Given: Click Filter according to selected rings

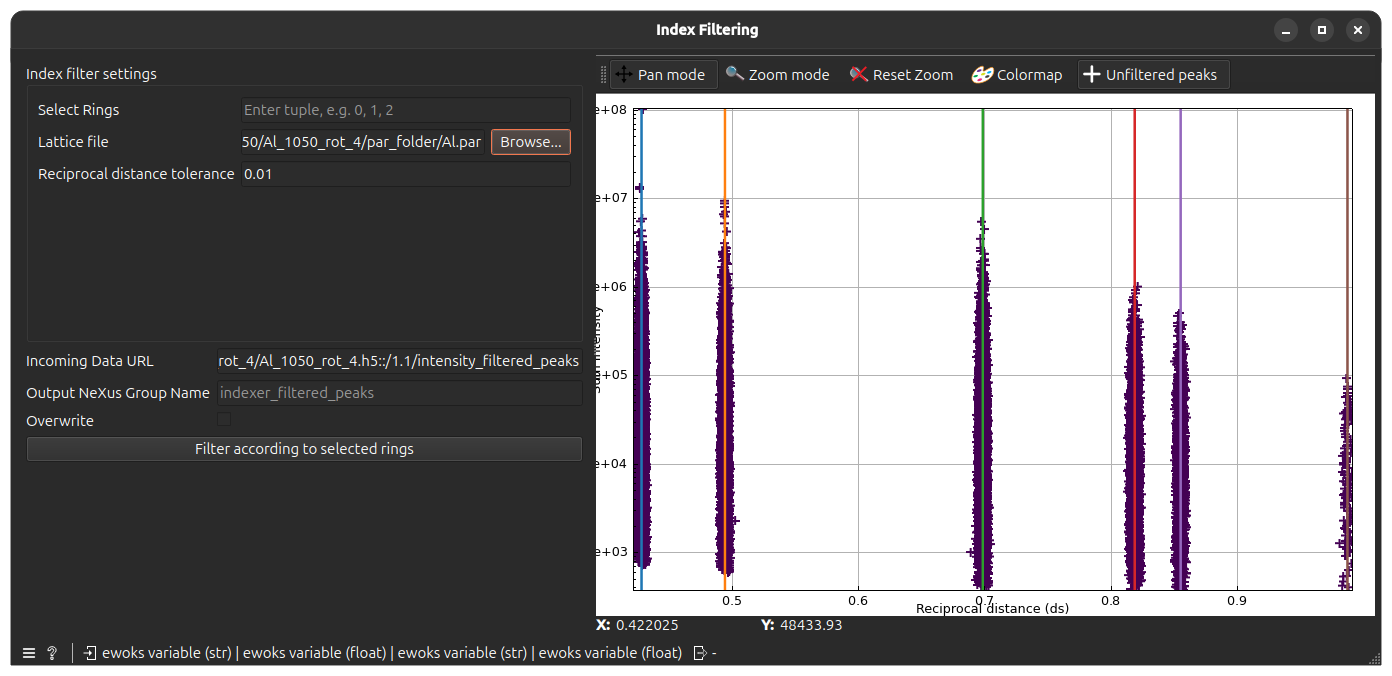Looking at the screenshot, I should pyautogui.click(x=304, y=449).
